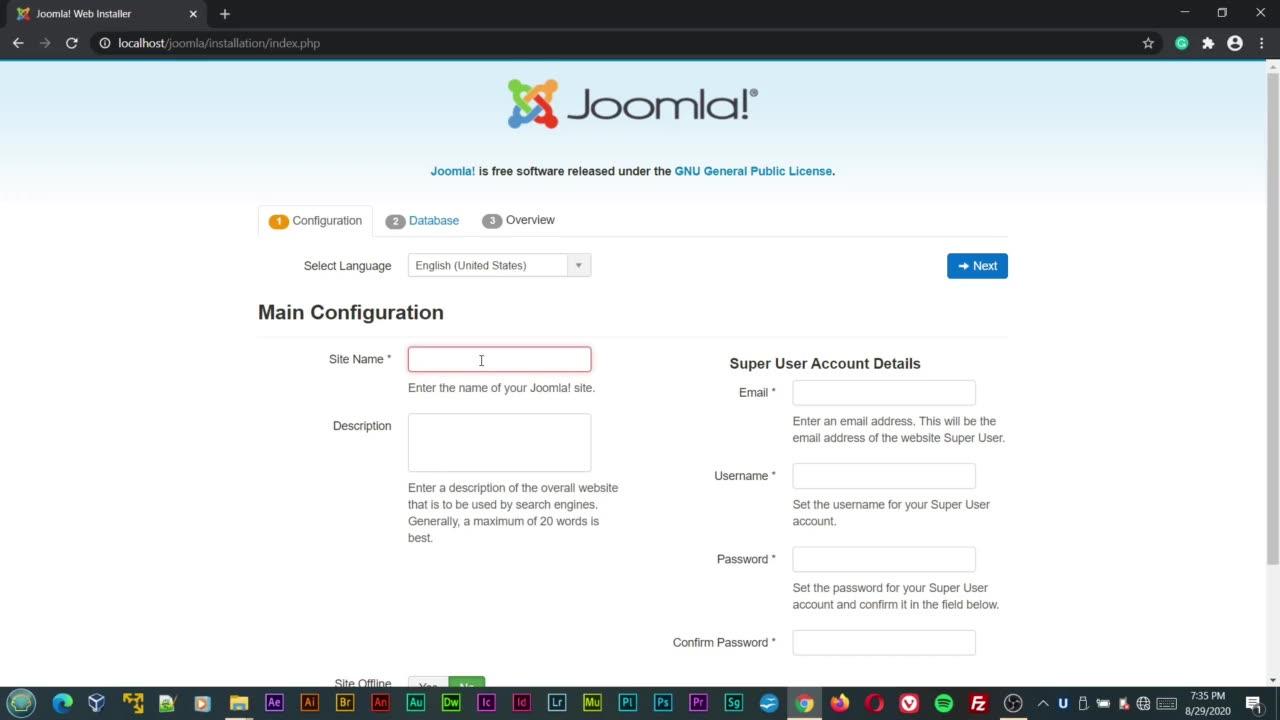The height and width of the screenshot is (720, 1280).
Task: Open Firefox from the taskbar
Action: pyautogui.click(x=839, y=703)
